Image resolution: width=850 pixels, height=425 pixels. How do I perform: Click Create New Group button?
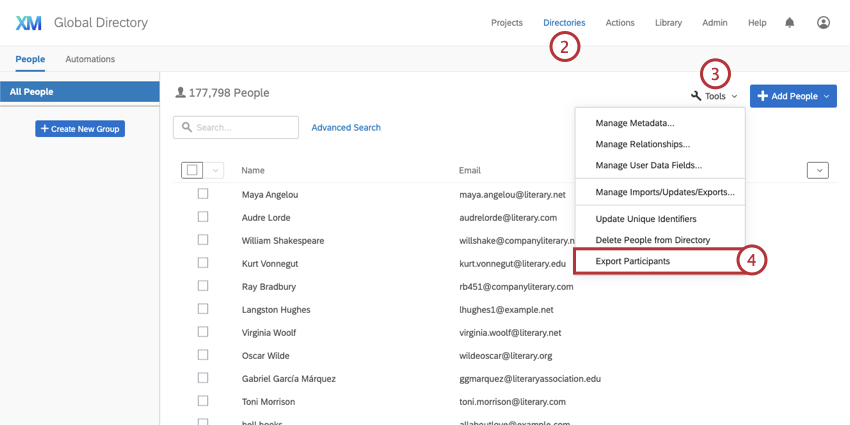(80, 129)
